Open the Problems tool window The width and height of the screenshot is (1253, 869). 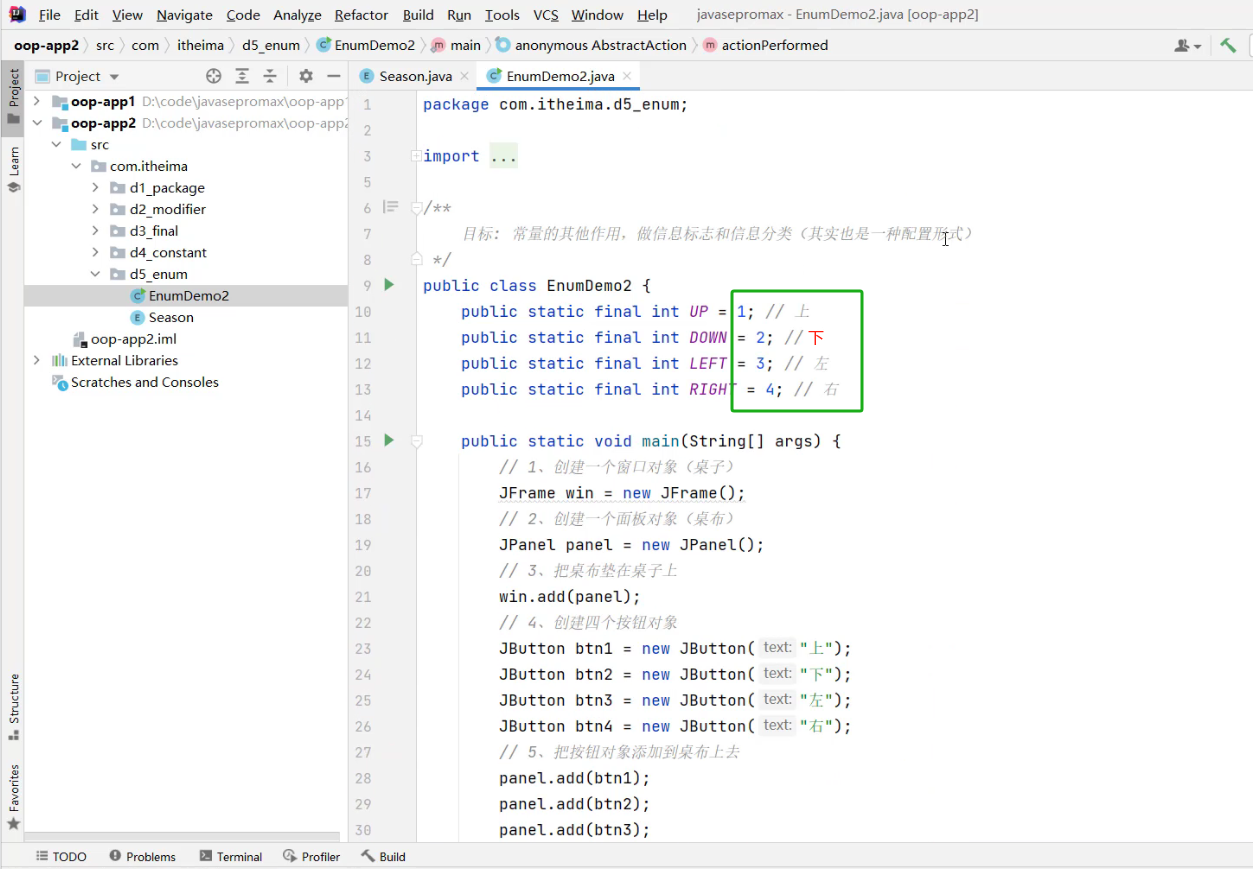(142, 856)
